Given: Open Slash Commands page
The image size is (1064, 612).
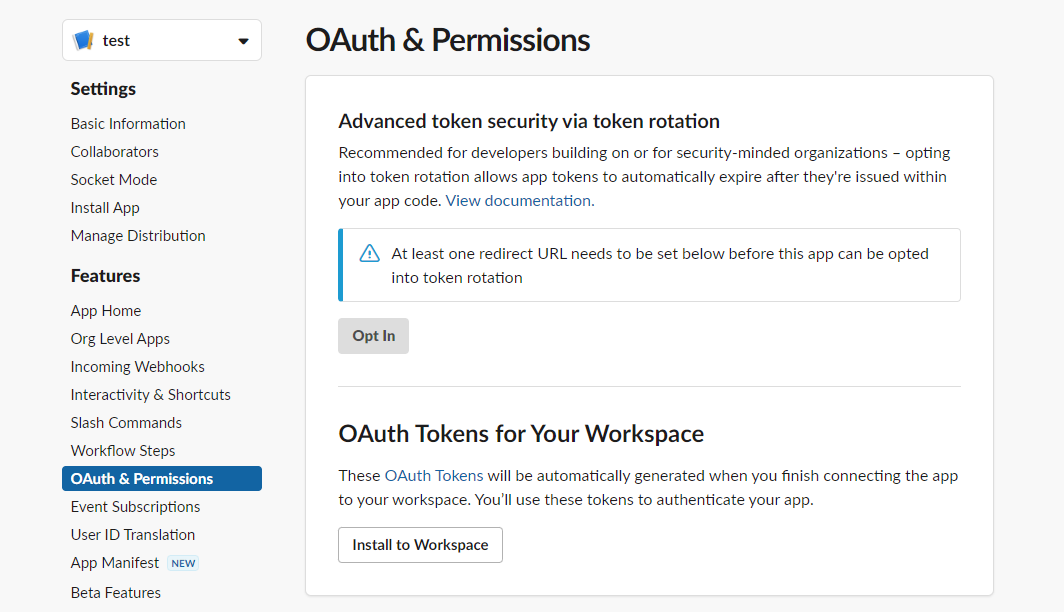Looking at the screenshot, I should [126, 423].
